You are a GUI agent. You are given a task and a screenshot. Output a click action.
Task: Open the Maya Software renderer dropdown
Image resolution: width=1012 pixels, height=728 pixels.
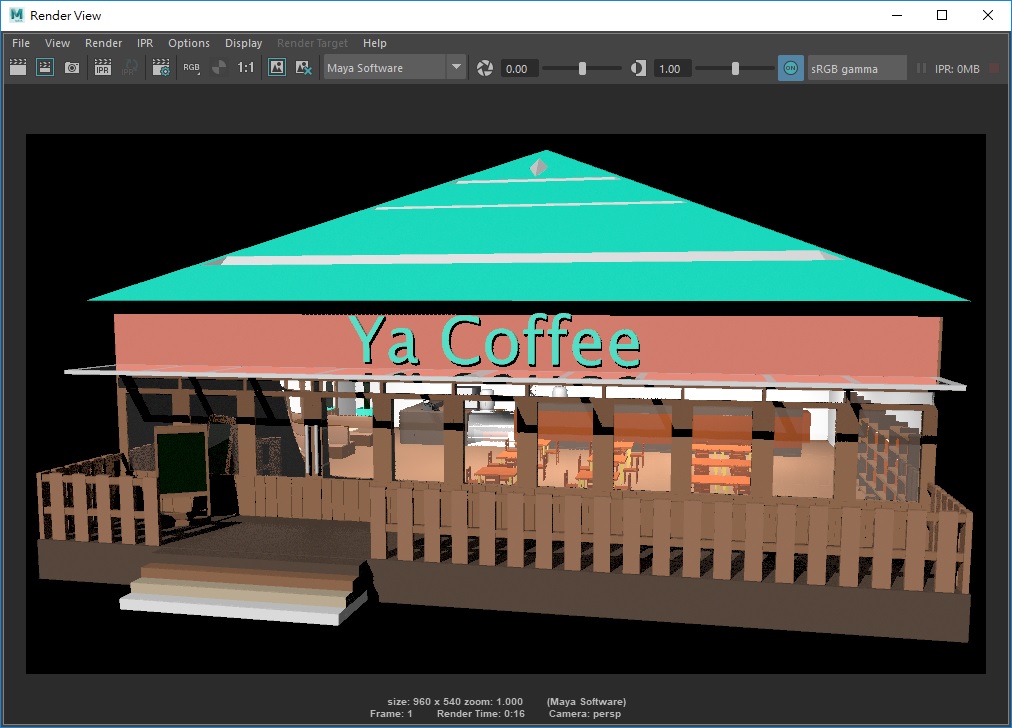pos(395,68)
